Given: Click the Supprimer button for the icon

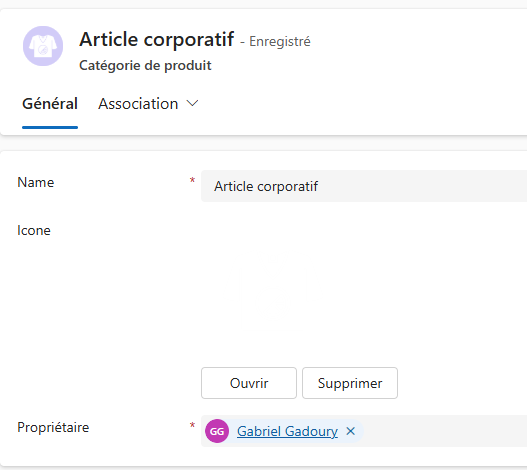Looking at the screenshot, I should (350, 383).
